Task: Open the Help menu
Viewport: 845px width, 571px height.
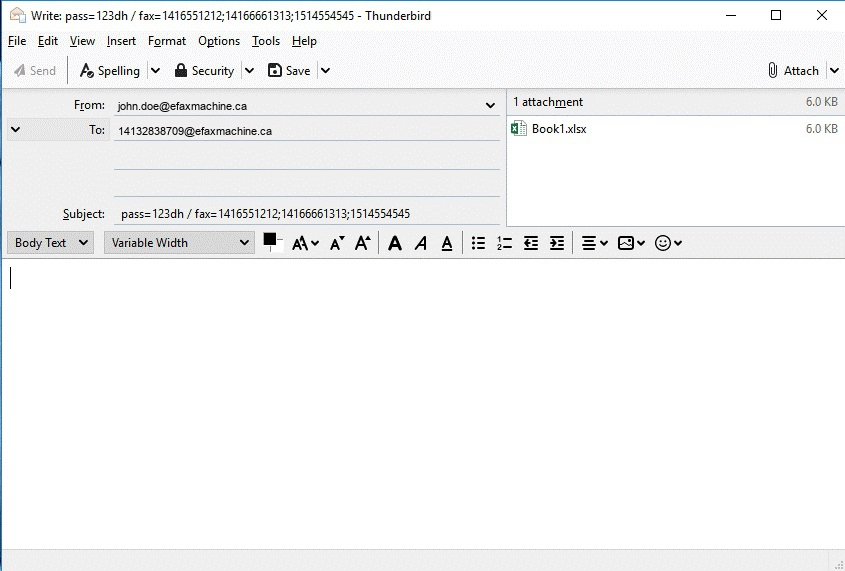Action: point(304,41)
